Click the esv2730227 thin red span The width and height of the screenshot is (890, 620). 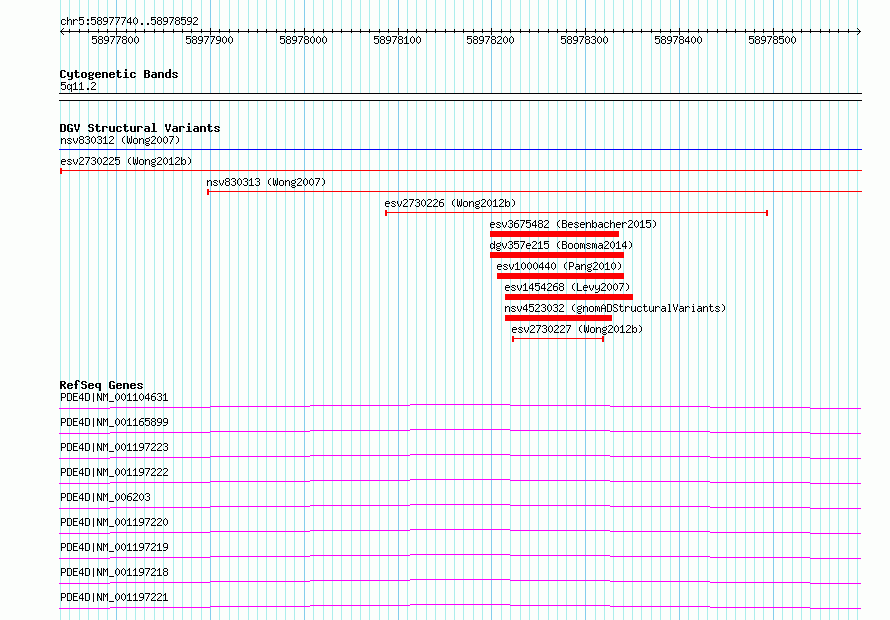click(x=558, y=339)
